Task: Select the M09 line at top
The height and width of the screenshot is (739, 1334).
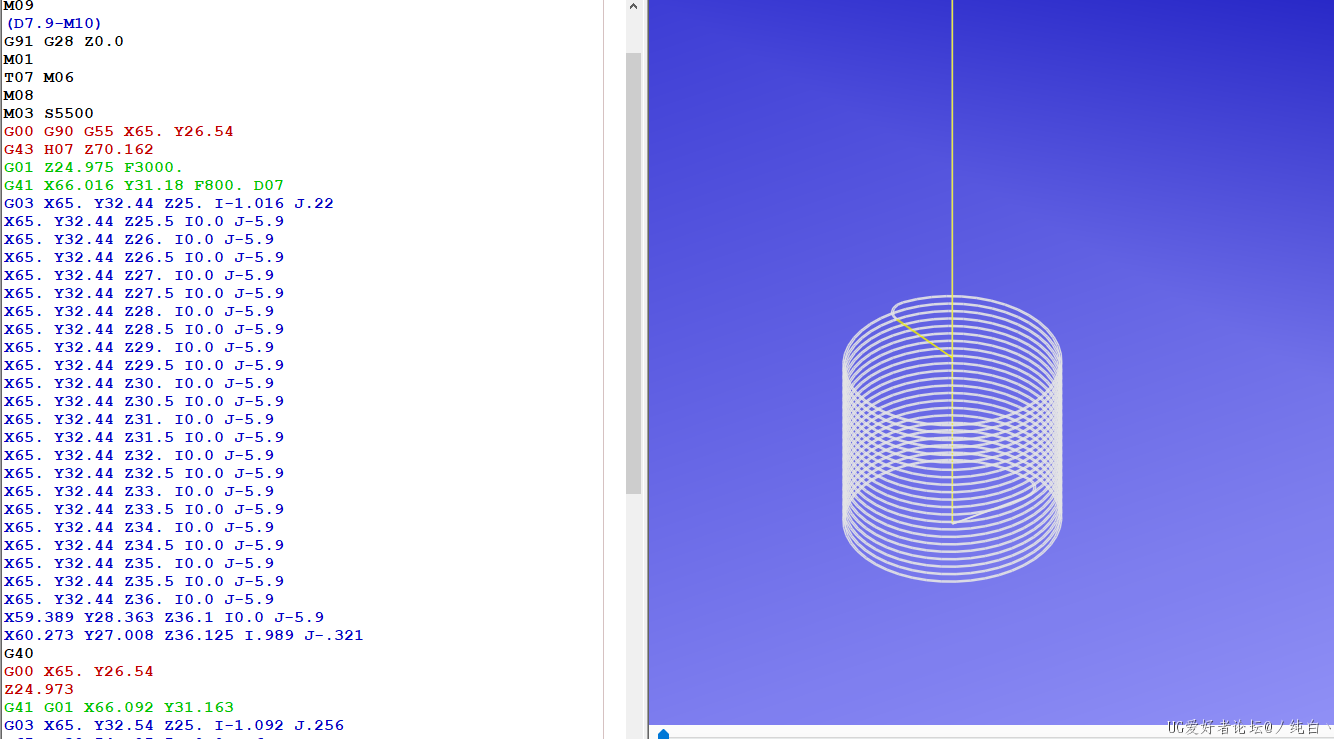Action: pos(19,6)
